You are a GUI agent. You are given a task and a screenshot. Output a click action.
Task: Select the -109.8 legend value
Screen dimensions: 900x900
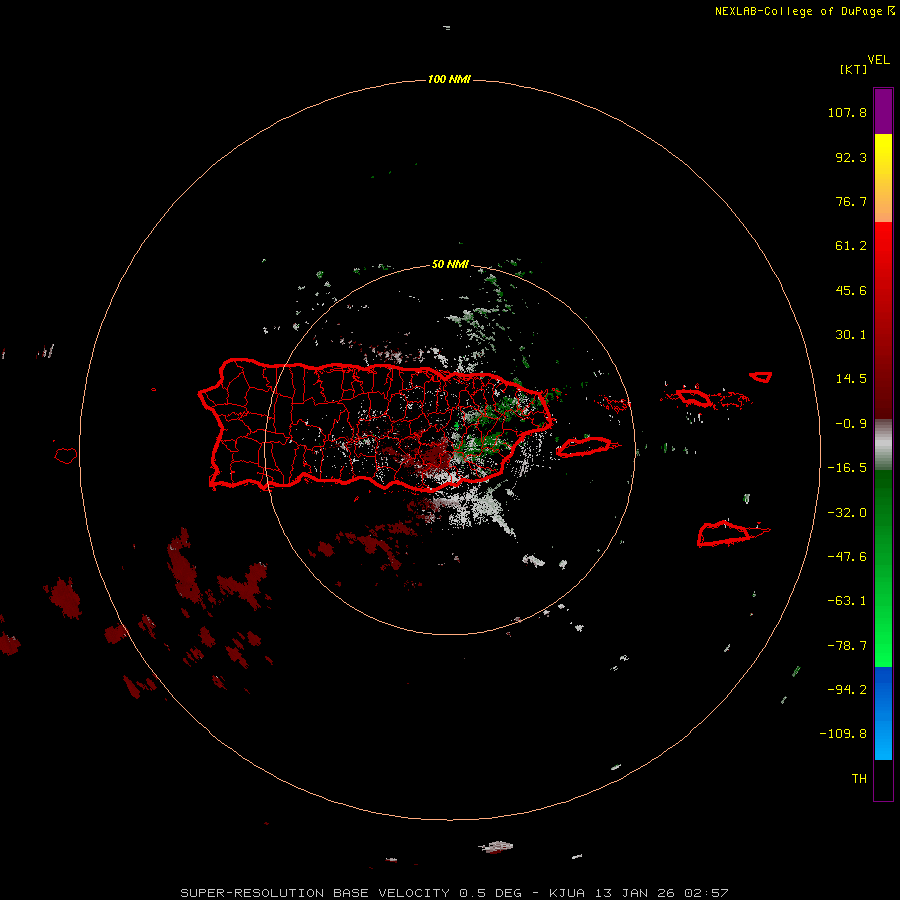[x=843, y=734]
